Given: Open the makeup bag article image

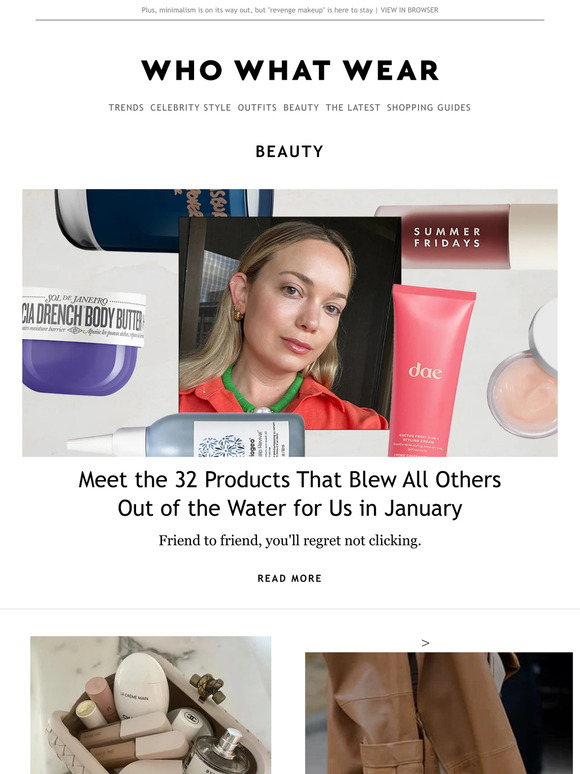Looking at the screenshot, I should tap(151, 705).
